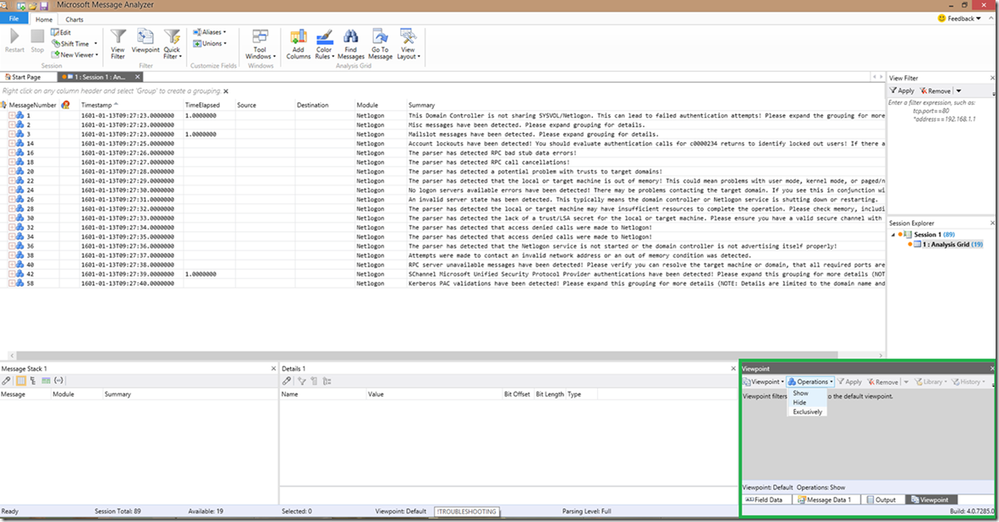This screenshot has height=522, width=999.
Task: Switch to Message Data 1 tab
Action: (x=826, y=500)
